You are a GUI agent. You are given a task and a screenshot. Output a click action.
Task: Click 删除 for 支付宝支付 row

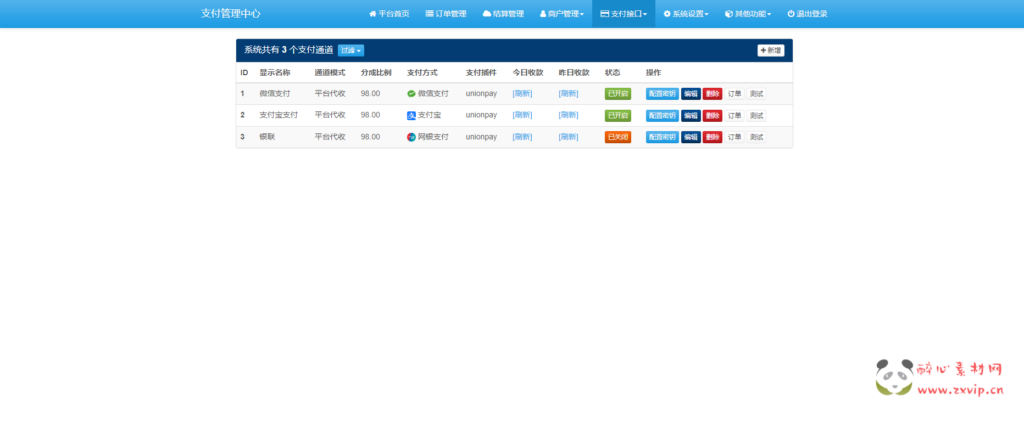coord(712,116)
